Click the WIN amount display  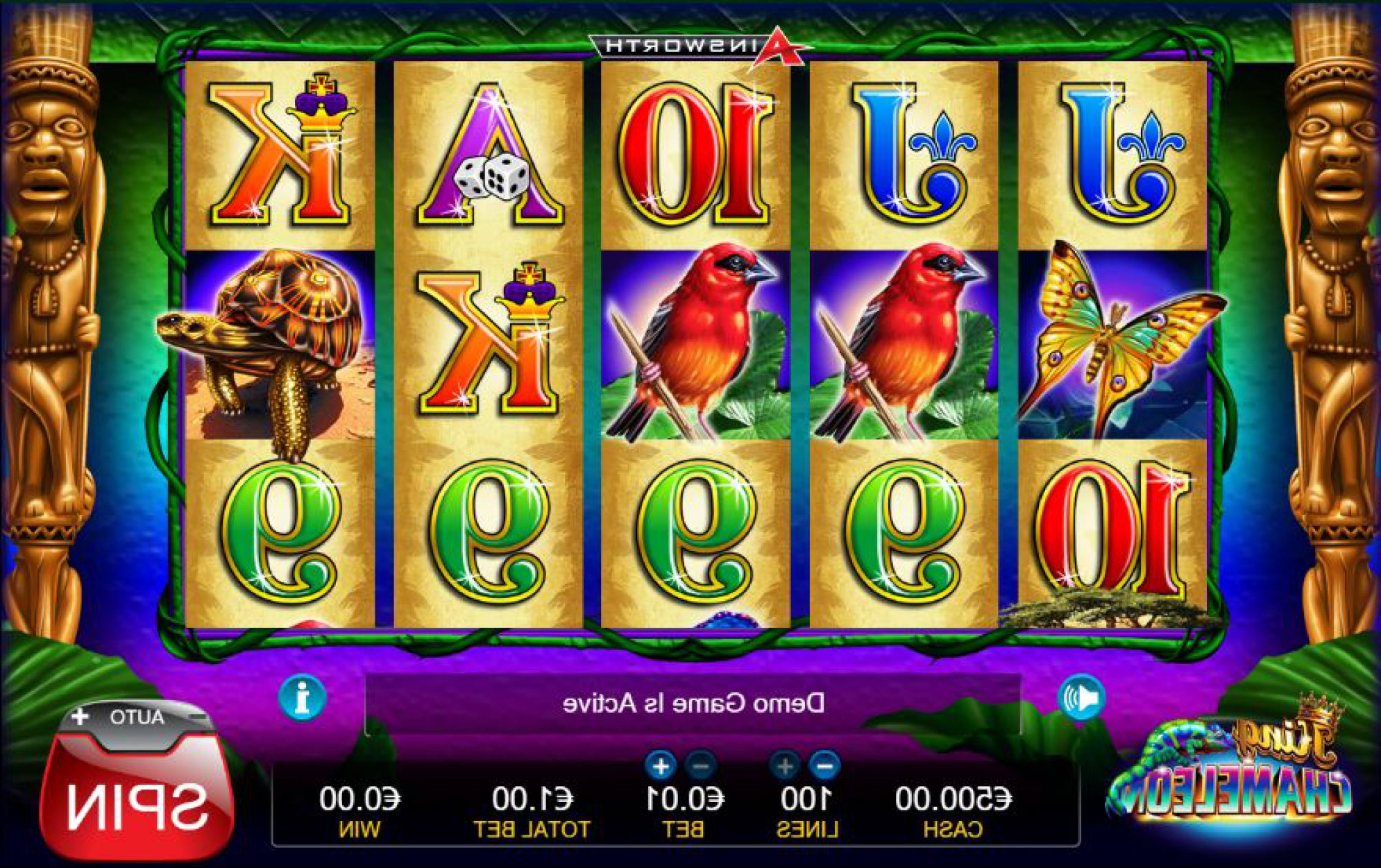click(359, 812)
